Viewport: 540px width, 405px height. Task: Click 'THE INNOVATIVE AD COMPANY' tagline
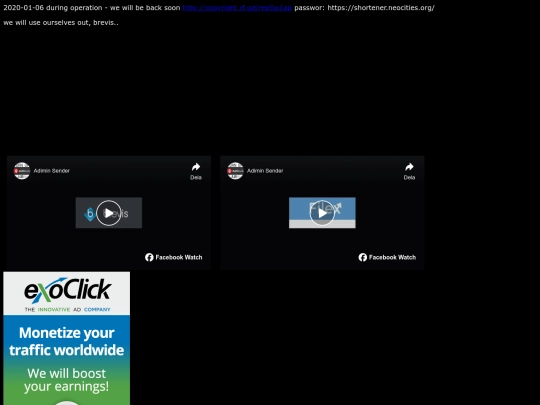point(68,309)
